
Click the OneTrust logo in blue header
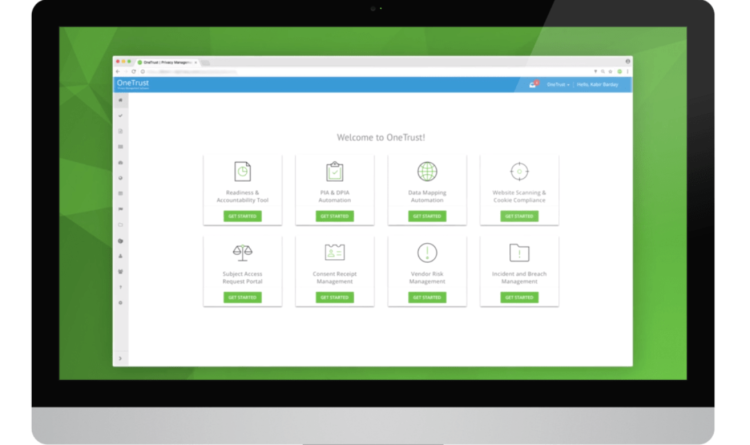click(133, 84)
